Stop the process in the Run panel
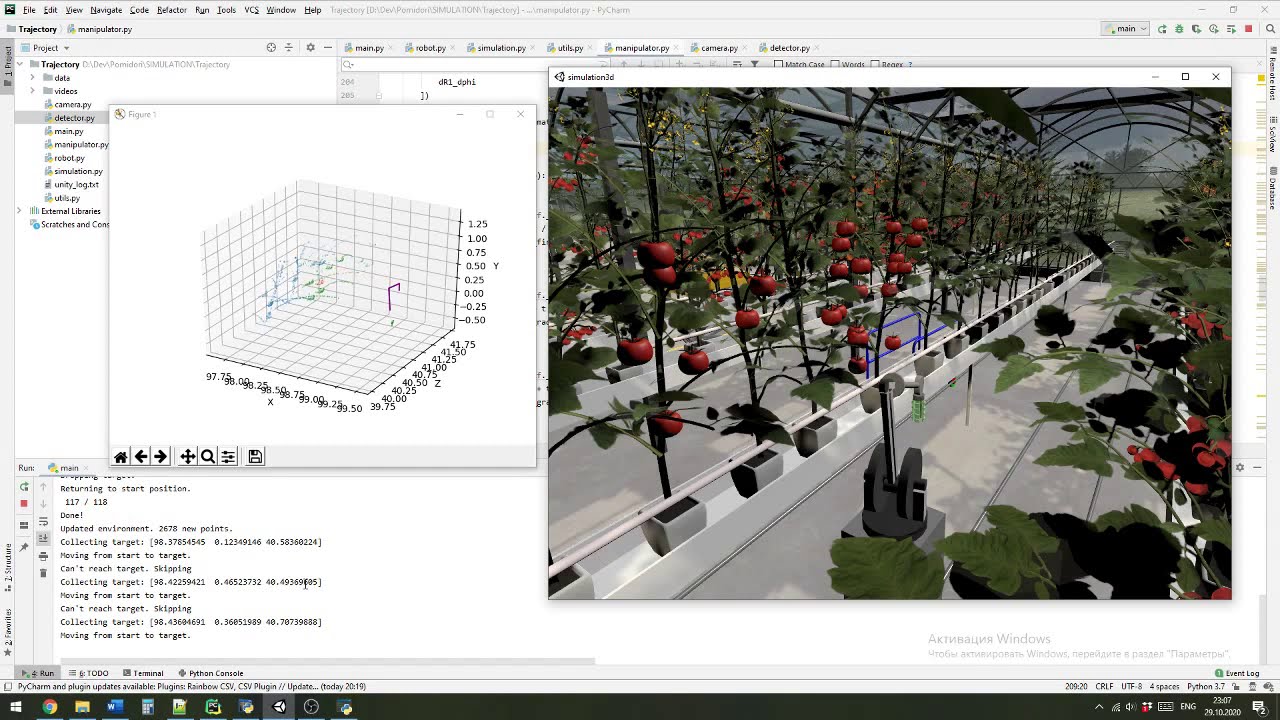This screenshot has height=720, width=1280. (x=24, y=503)
